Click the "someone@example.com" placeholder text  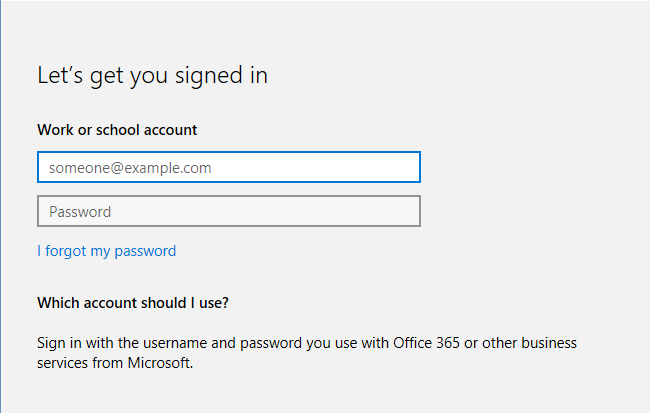tap(130, 168)
